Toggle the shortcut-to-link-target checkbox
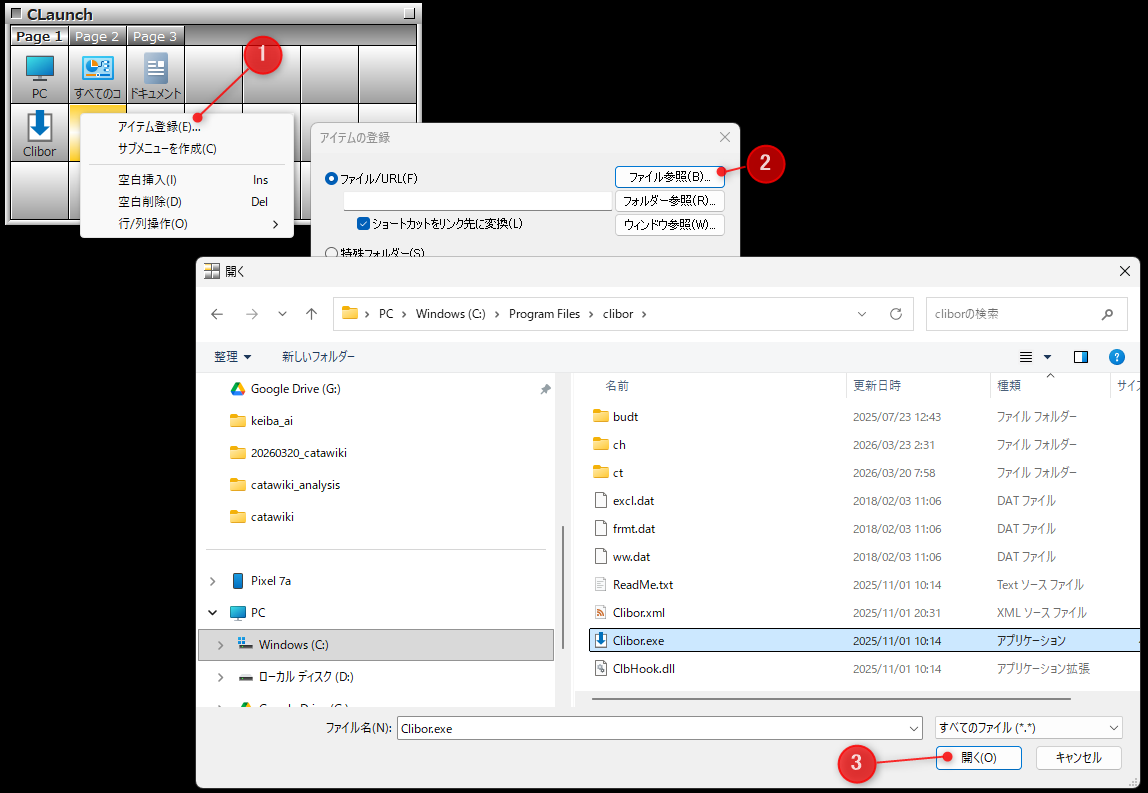 click(364, 224)
